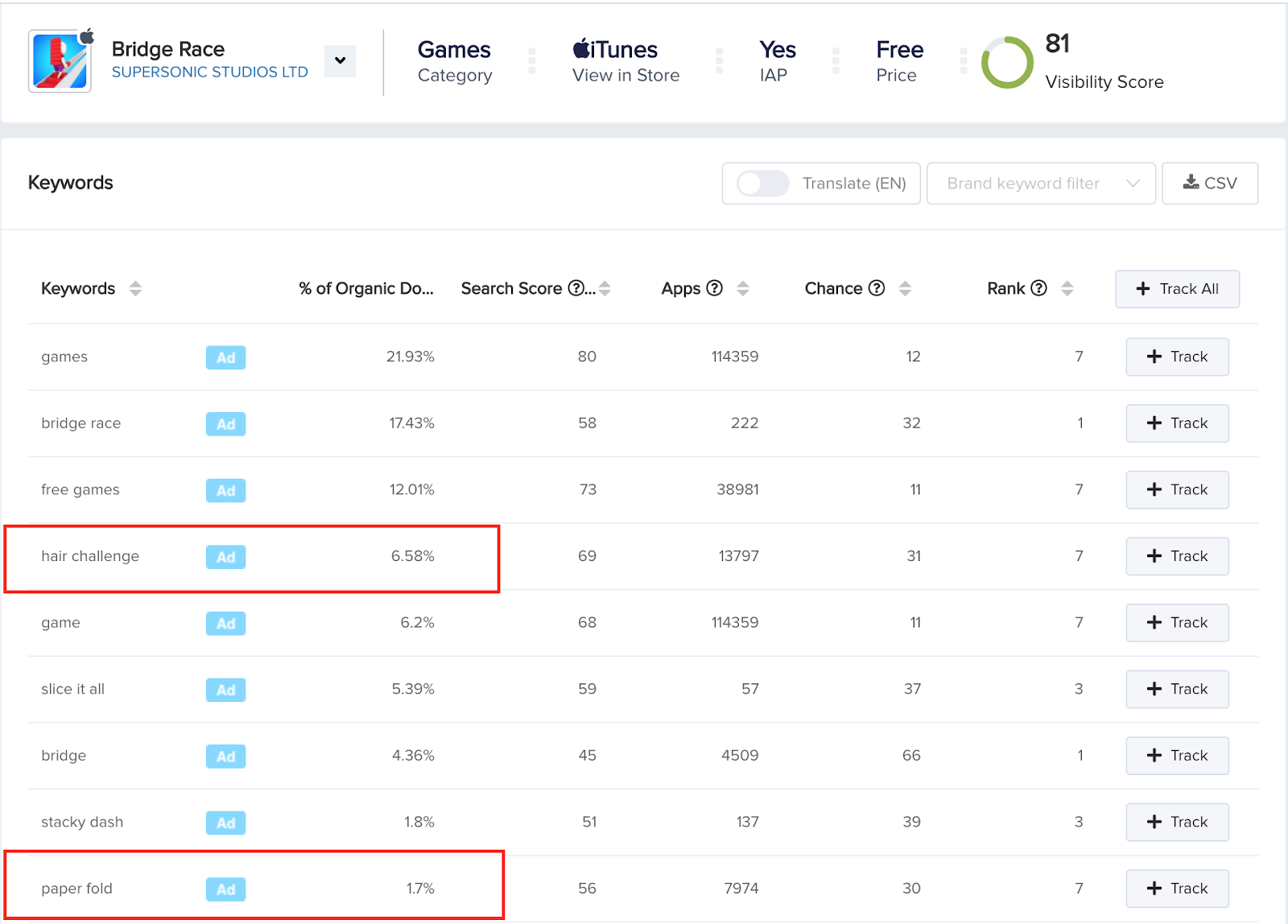Screen dimensions: 1288x924
Task: Click the Ad badge for 'paper fold'
Action: point(226,889)
